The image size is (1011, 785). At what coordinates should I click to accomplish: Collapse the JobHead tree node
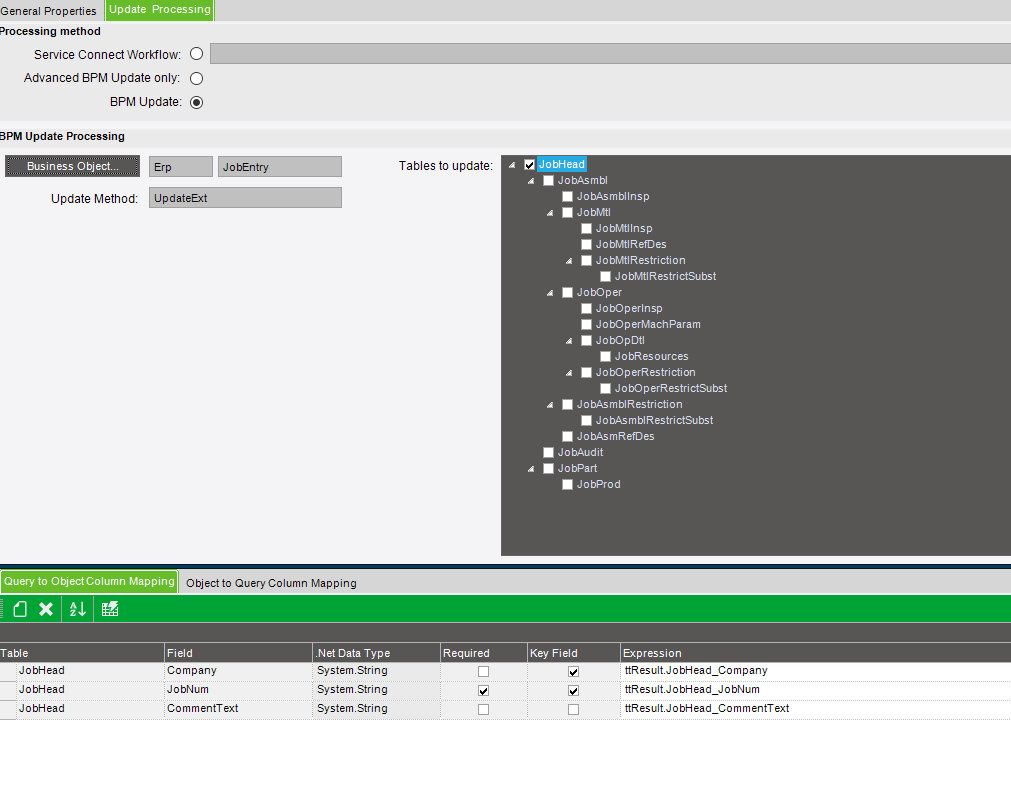click(512, 165)
